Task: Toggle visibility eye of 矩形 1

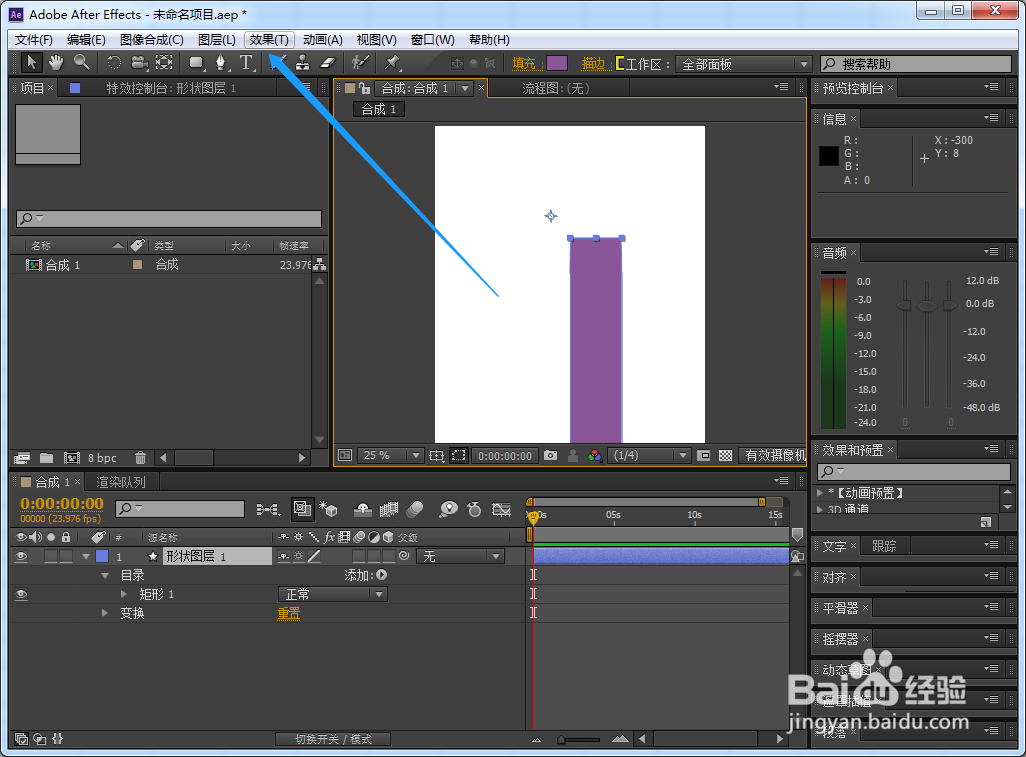Action: click(x=22, y=594)
